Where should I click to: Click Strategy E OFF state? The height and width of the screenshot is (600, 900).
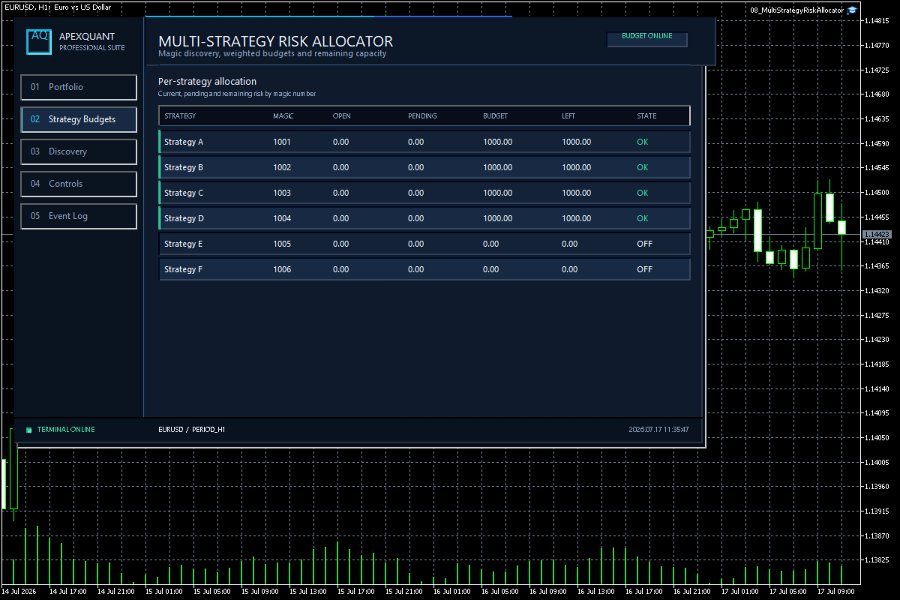point(645,244)
